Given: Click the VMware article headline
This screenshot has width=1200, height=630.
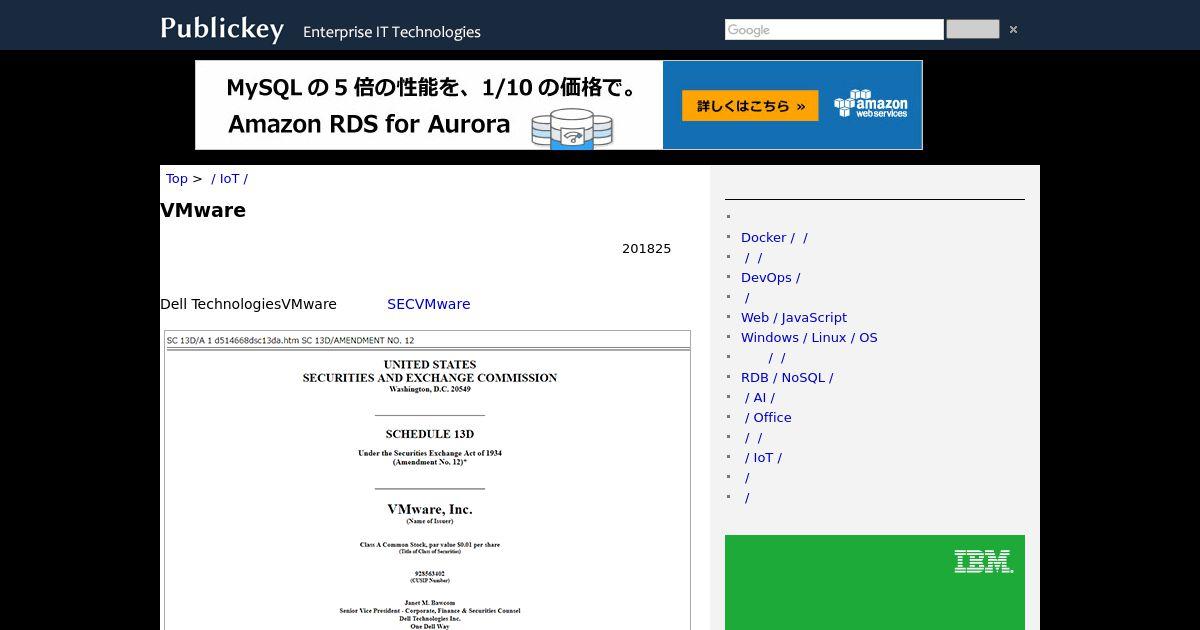Looking at the screenshot, I should click(203, 210).
